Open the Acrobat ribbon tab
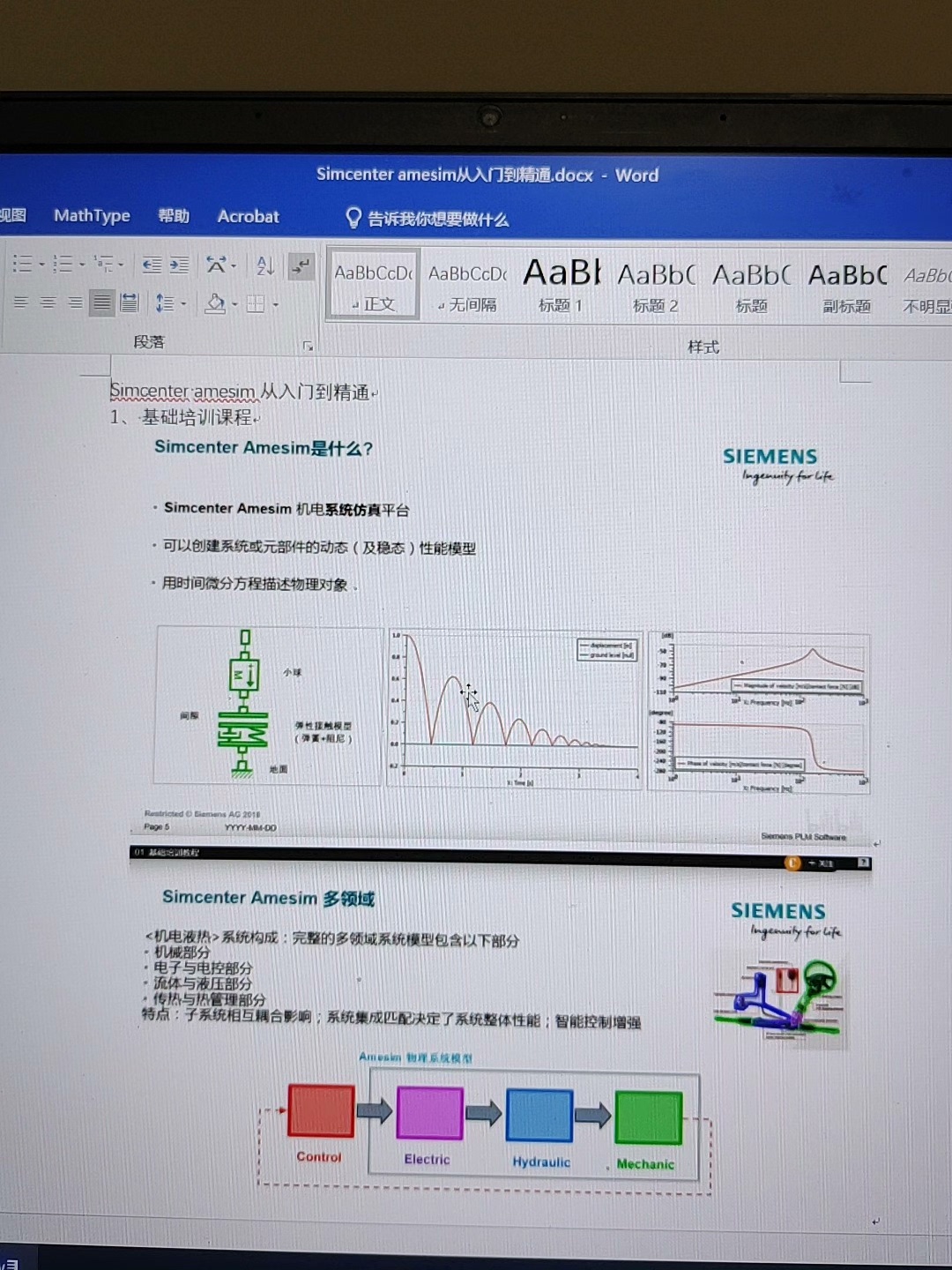The width and height of the screenshot is (952, 1270). click(249, 216)
